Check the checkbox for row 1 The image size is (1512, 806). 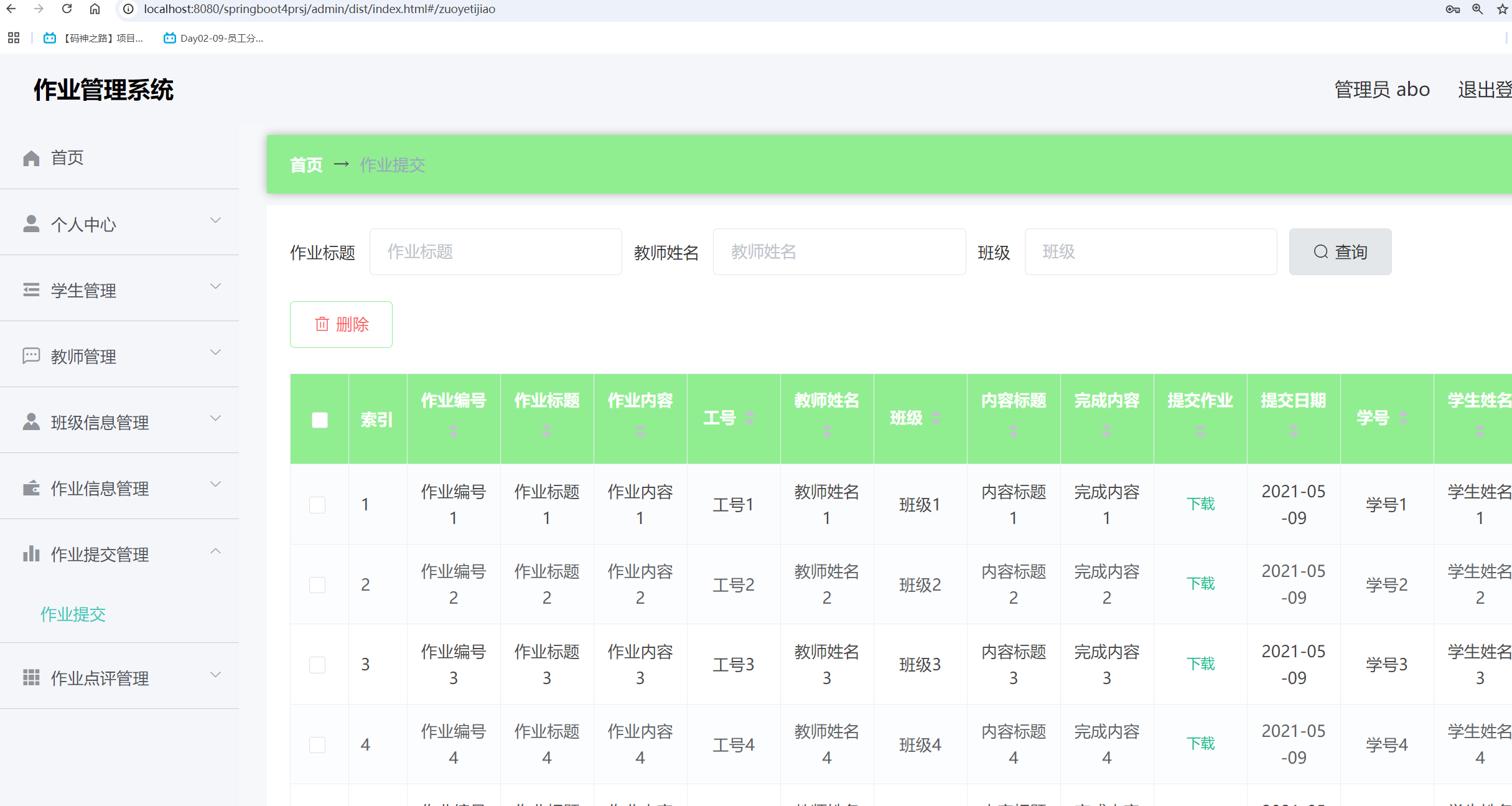pos(317,504)
